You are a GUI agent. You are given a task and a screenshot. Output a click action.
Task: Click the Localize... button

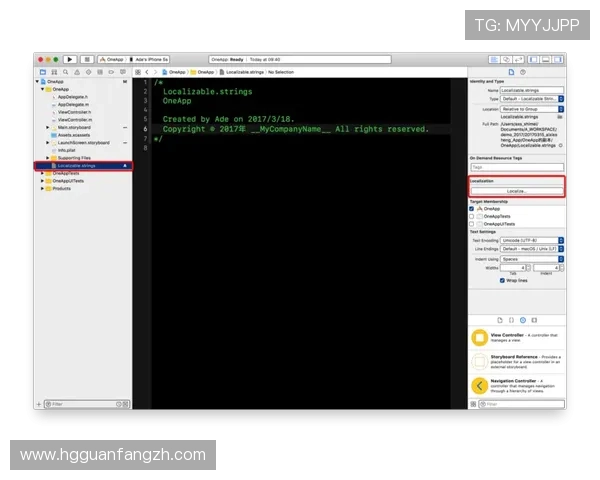click(516, 190)
